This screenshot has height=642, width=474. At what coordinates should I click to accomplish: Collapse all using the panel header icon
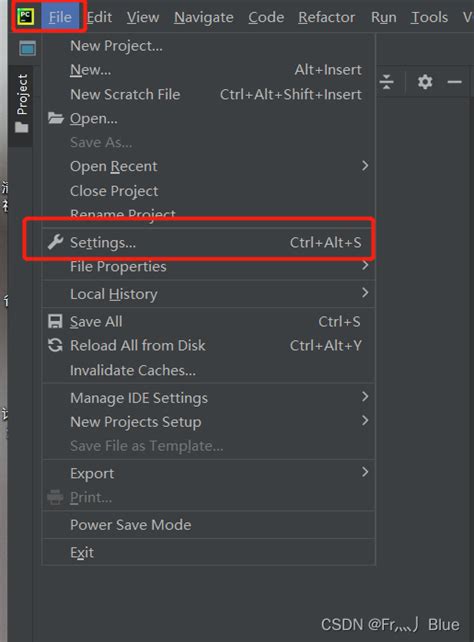point(386,82)
